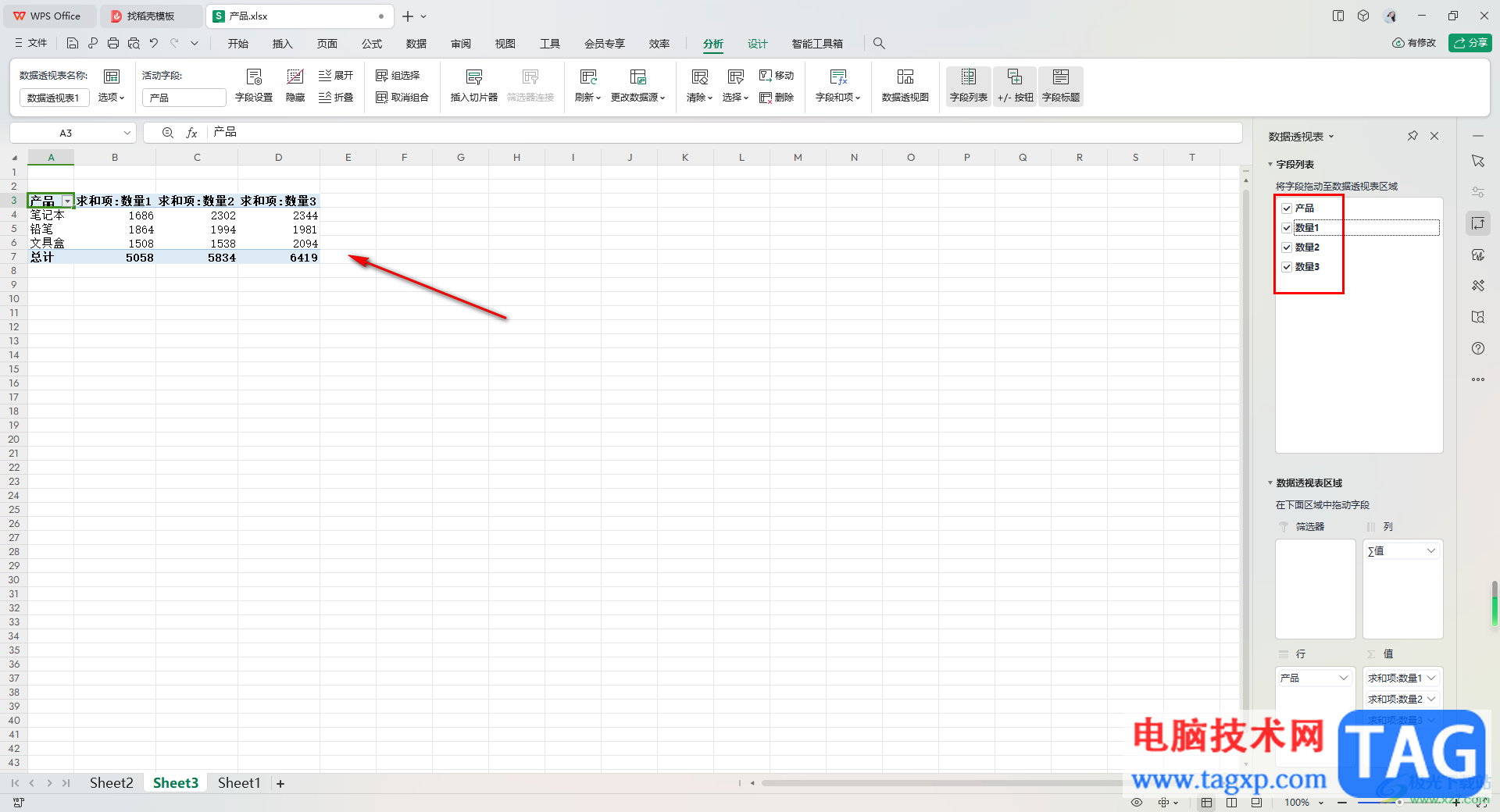The width and height of the screenshot is (1500, 812).
Task: Click the formula bar showing 产品
Action: pos(723,133)
